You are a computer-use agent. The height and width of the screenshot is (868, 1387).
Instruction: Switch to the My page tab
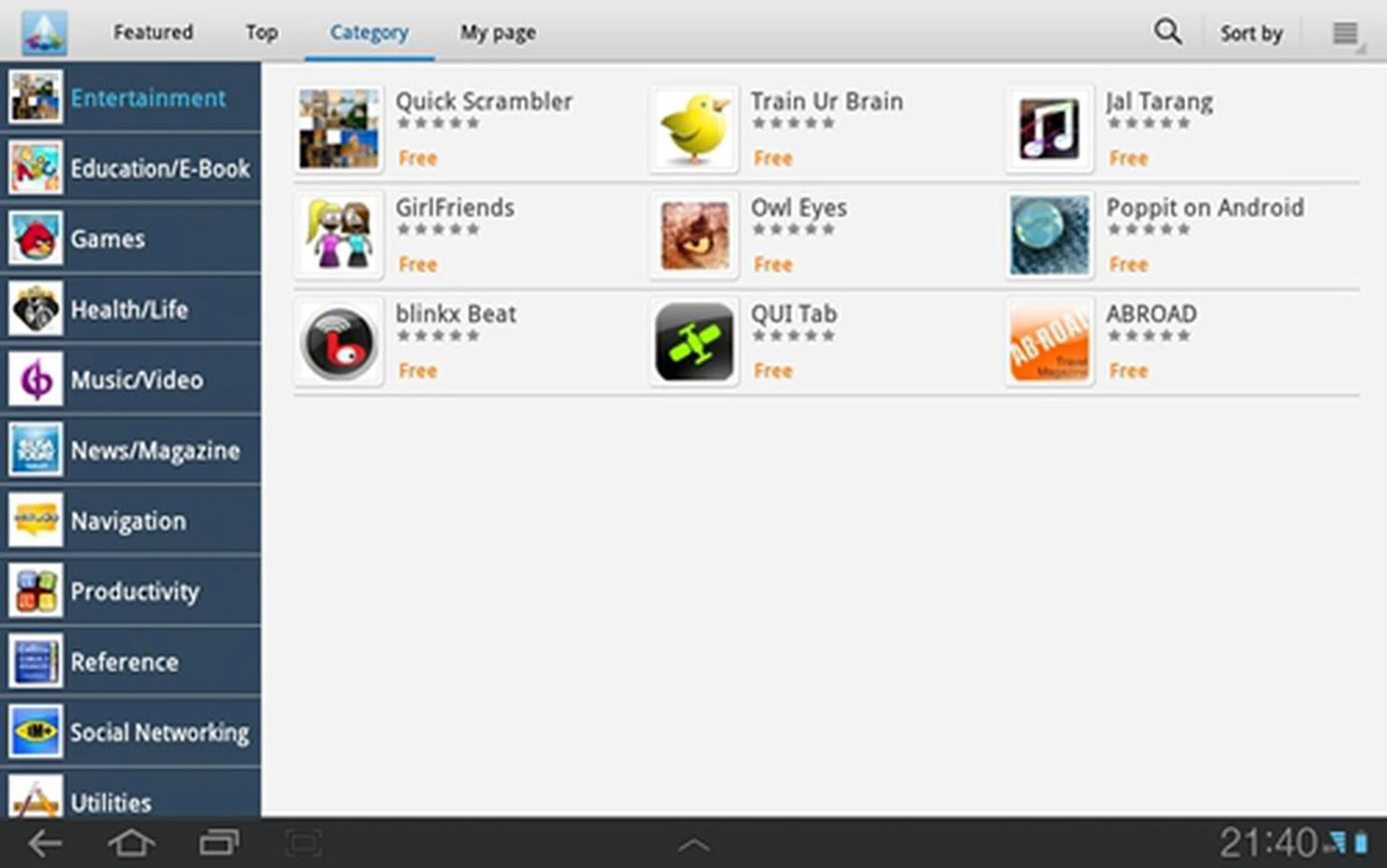click(x=498, y=32)
